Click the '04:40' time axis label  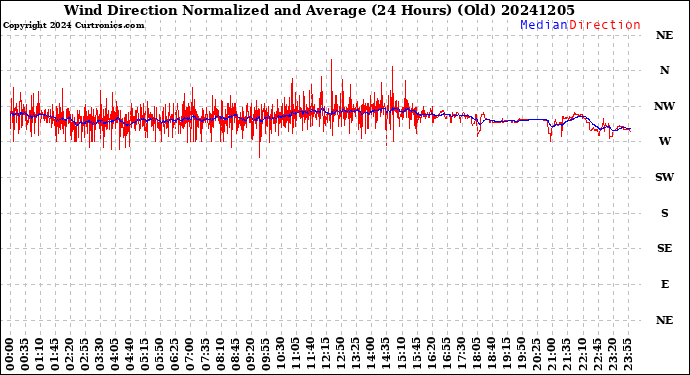[x=130, y=354]
